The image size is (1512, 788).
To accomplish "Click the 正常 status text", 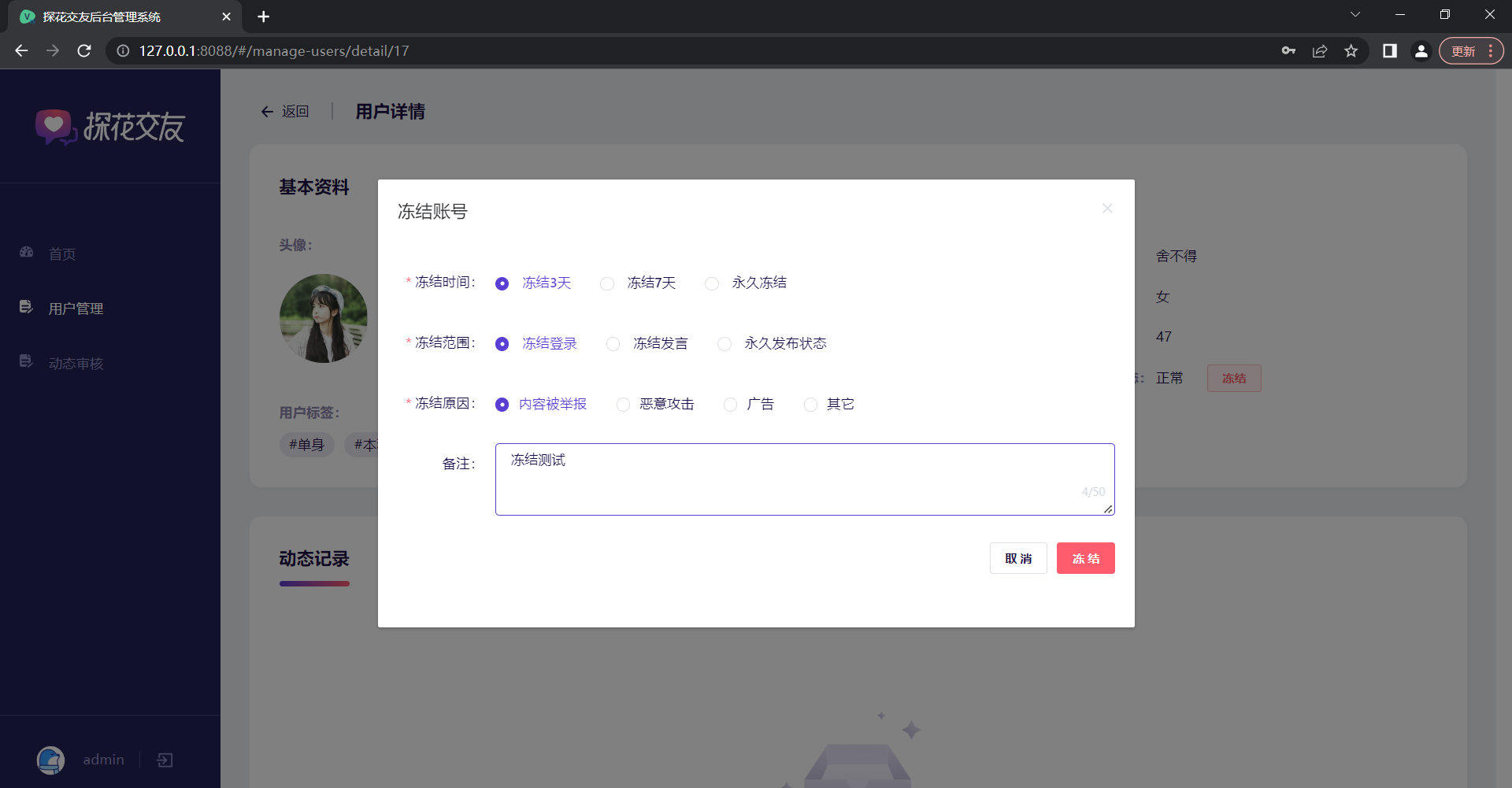I will point(1169,379).
